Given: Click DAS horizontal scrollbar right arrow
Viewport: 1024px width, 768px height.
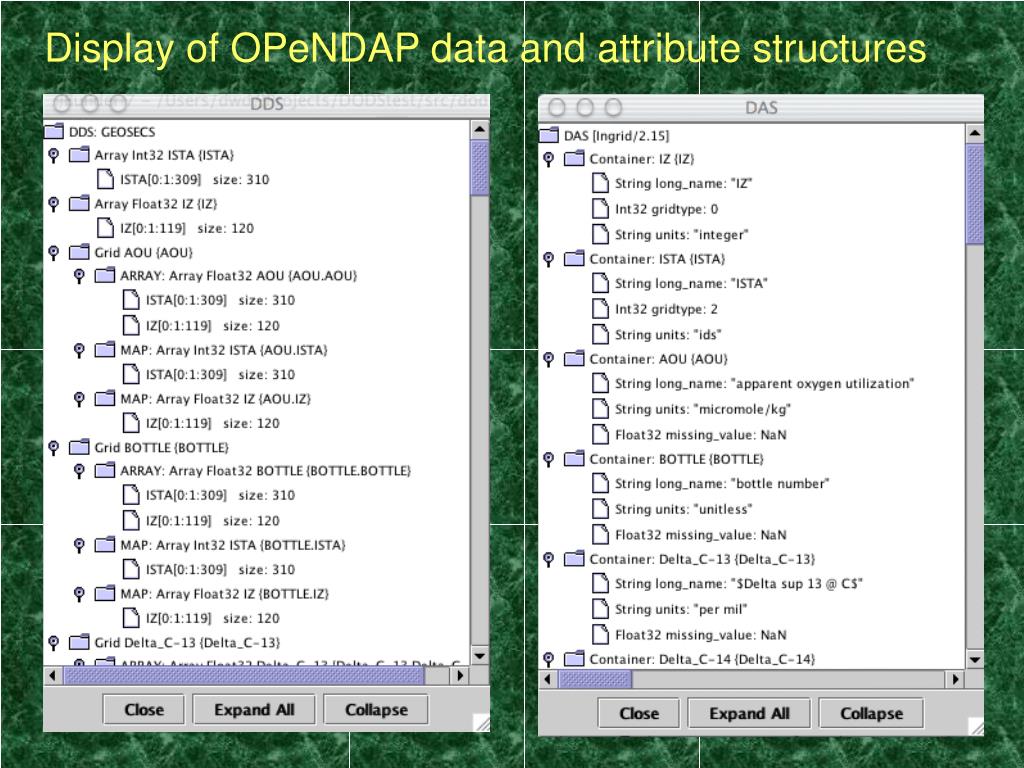Looking at the screenshot, I should click(x=955, y=679).
